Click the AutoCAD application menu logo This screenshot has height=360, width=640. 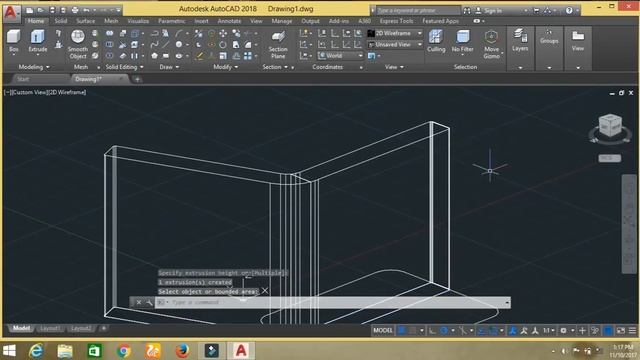(x=11, y=13)
